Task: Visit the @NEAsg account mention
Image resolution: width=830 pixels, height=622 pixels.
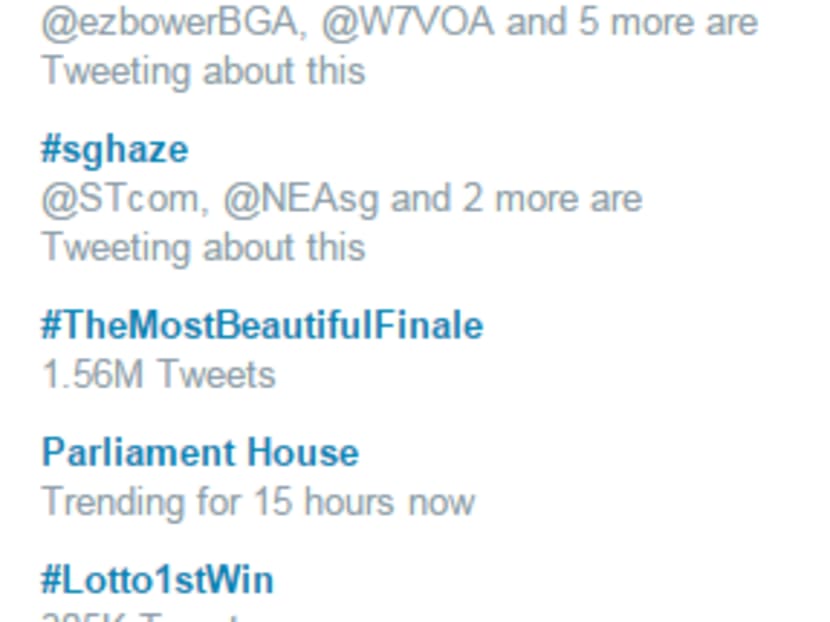Action: (301, 199)
